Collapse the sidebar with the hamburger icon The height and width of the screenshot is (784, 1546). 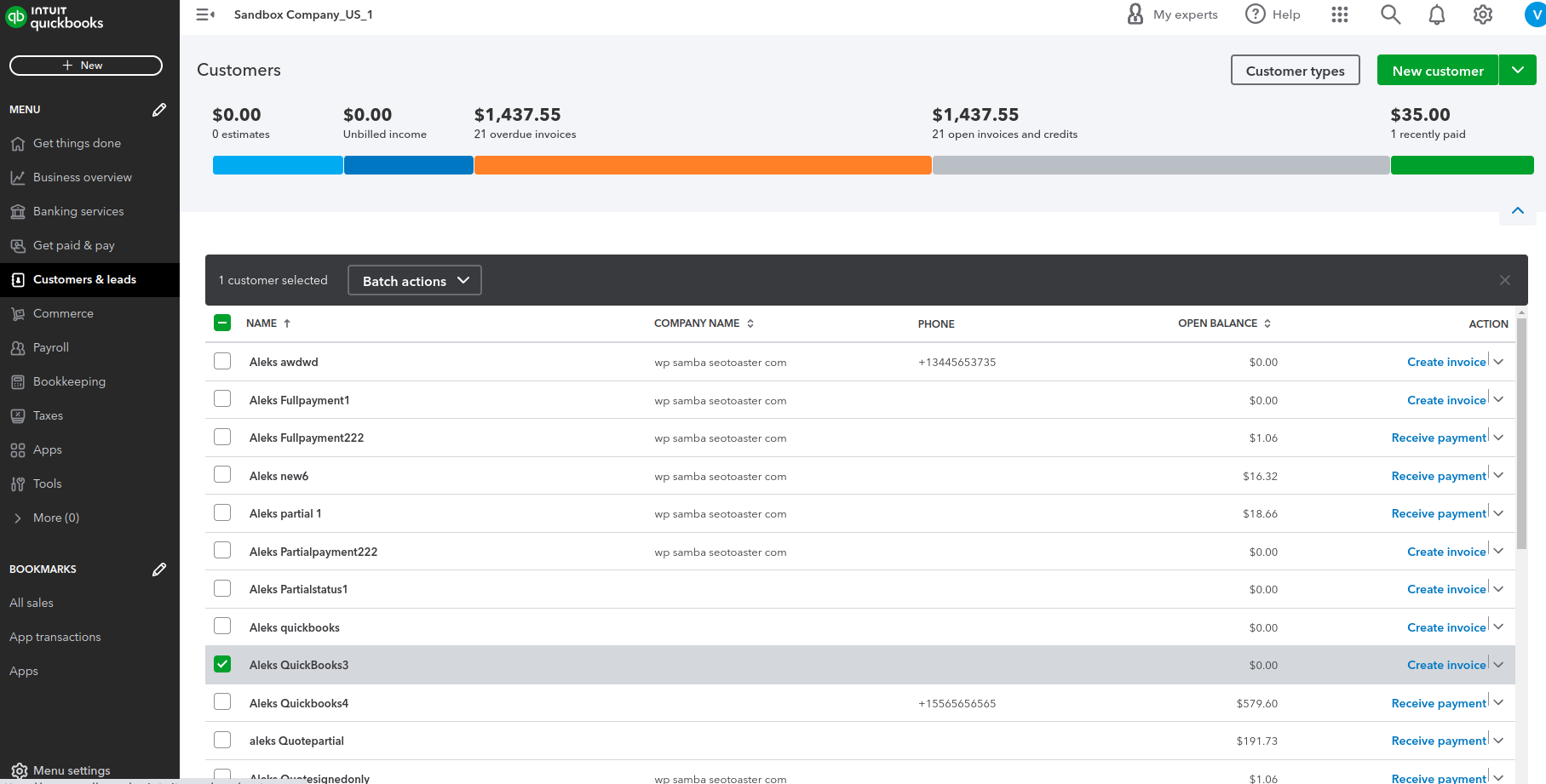click(x=205, y=14)
